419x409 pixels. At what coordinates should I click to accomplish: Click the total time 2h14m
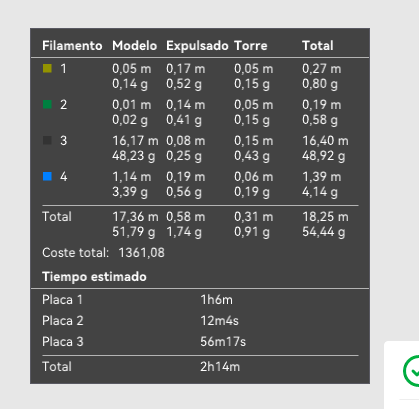(220, 367)
